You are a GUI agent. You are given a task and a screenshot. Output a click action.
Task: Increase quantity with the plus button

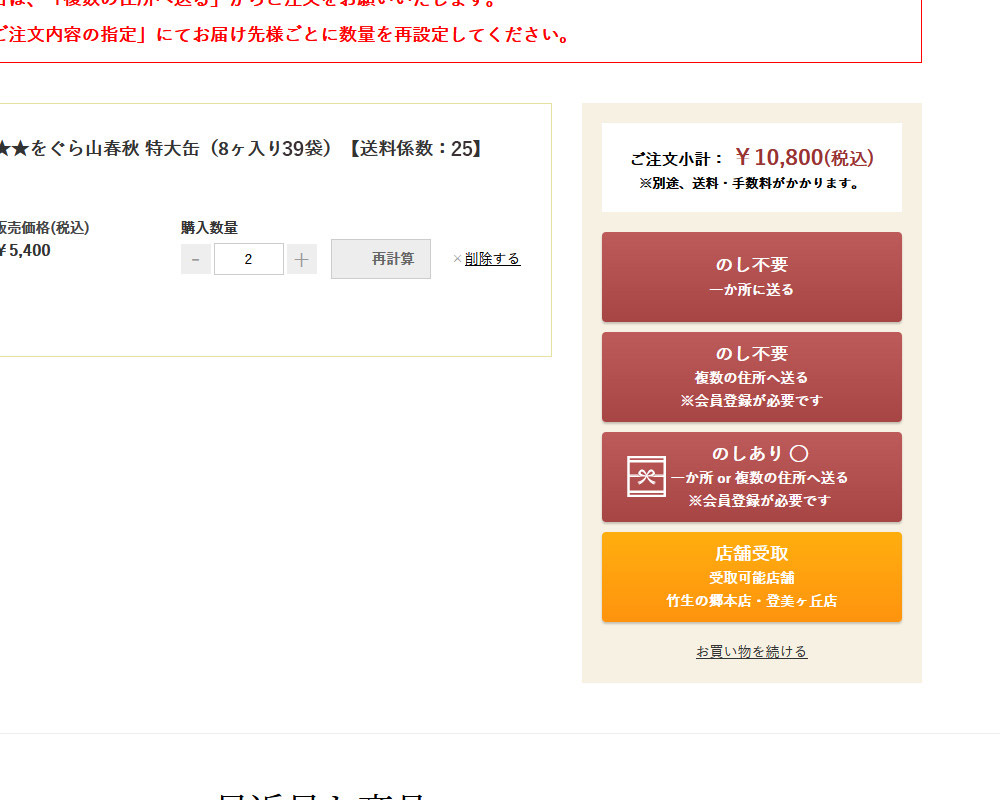point(302,260)
